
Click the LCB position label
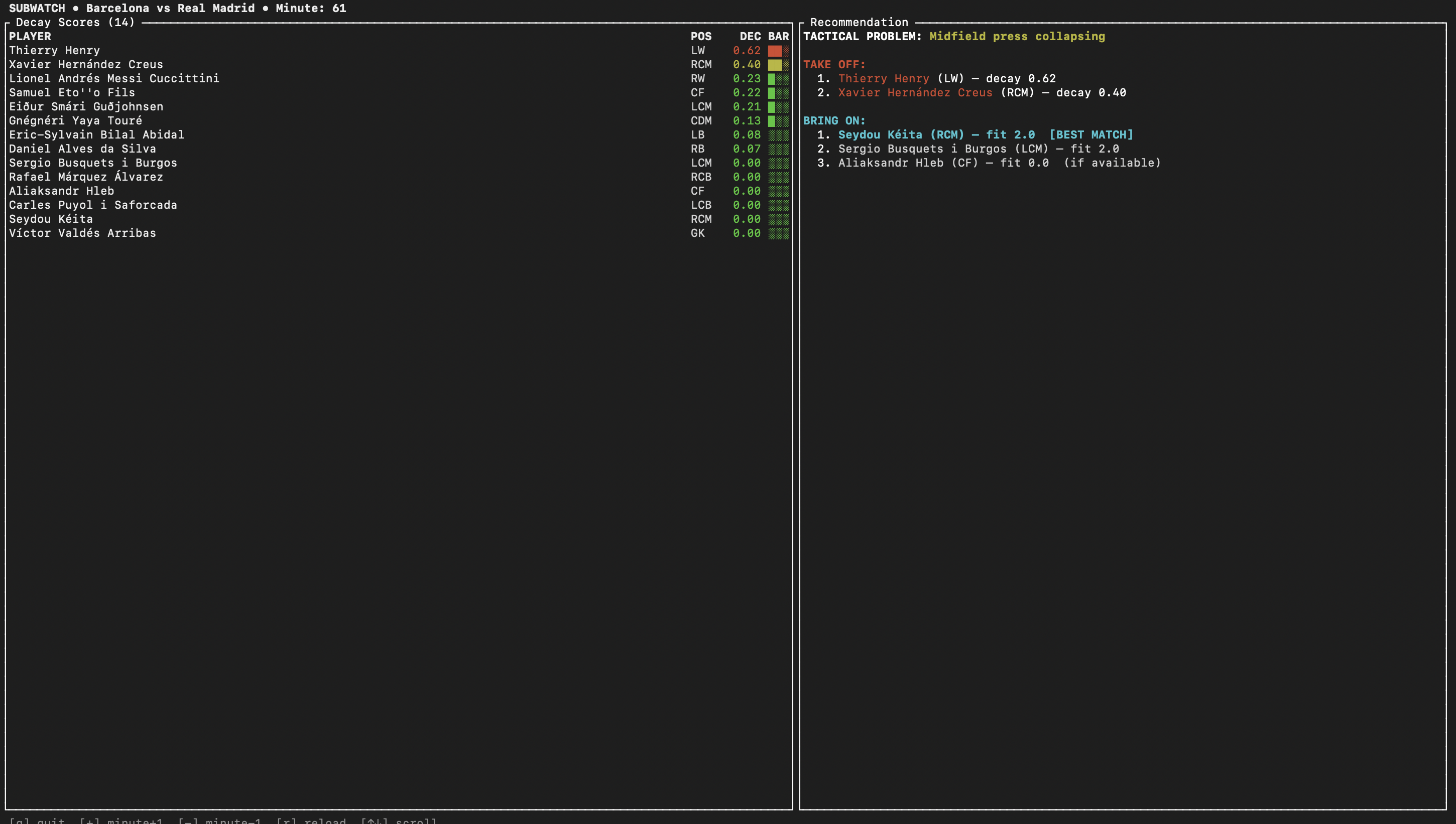[701, 205]
